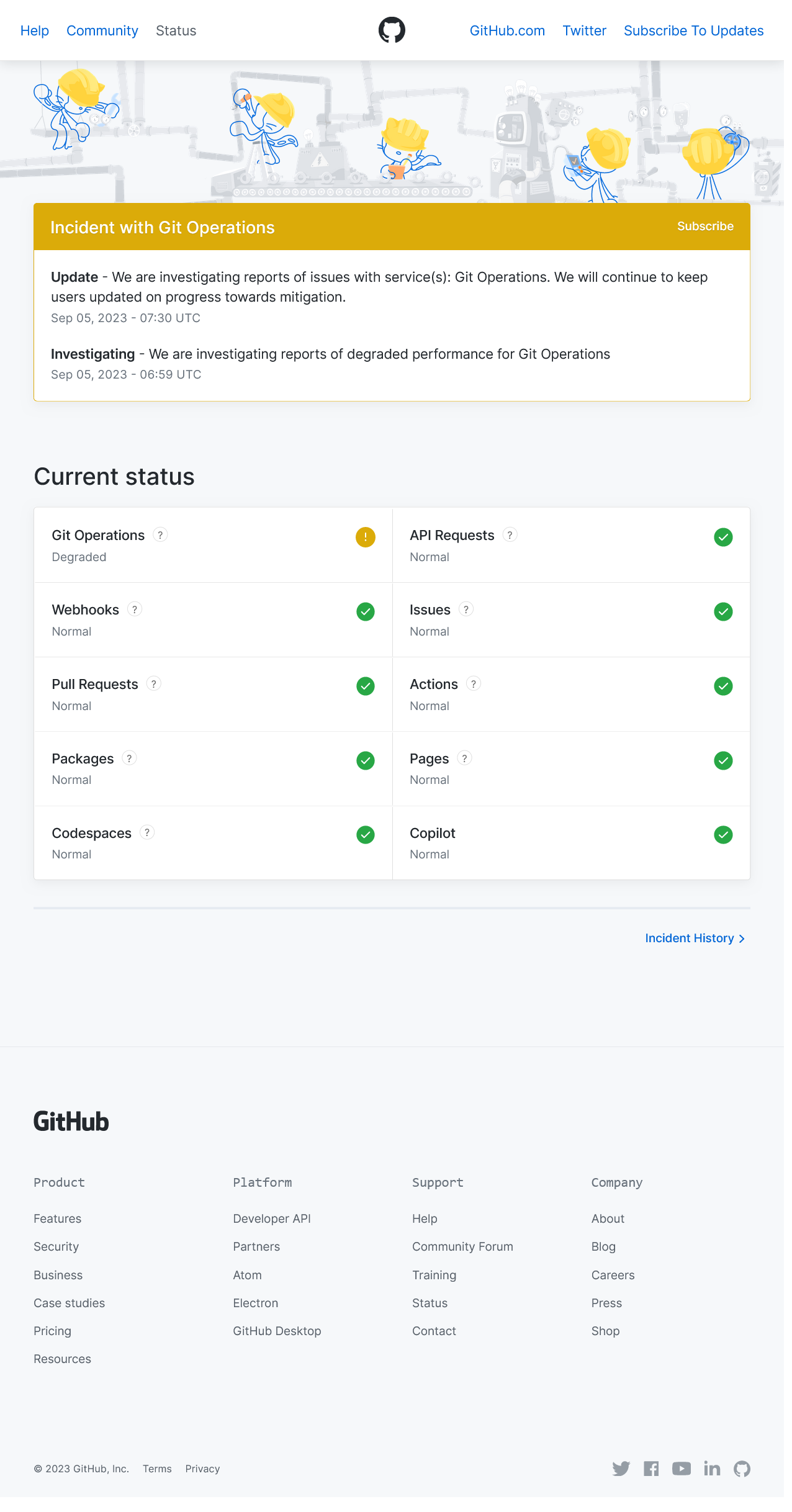Click the GitHub logo in the header

click(x=393, y=29)
